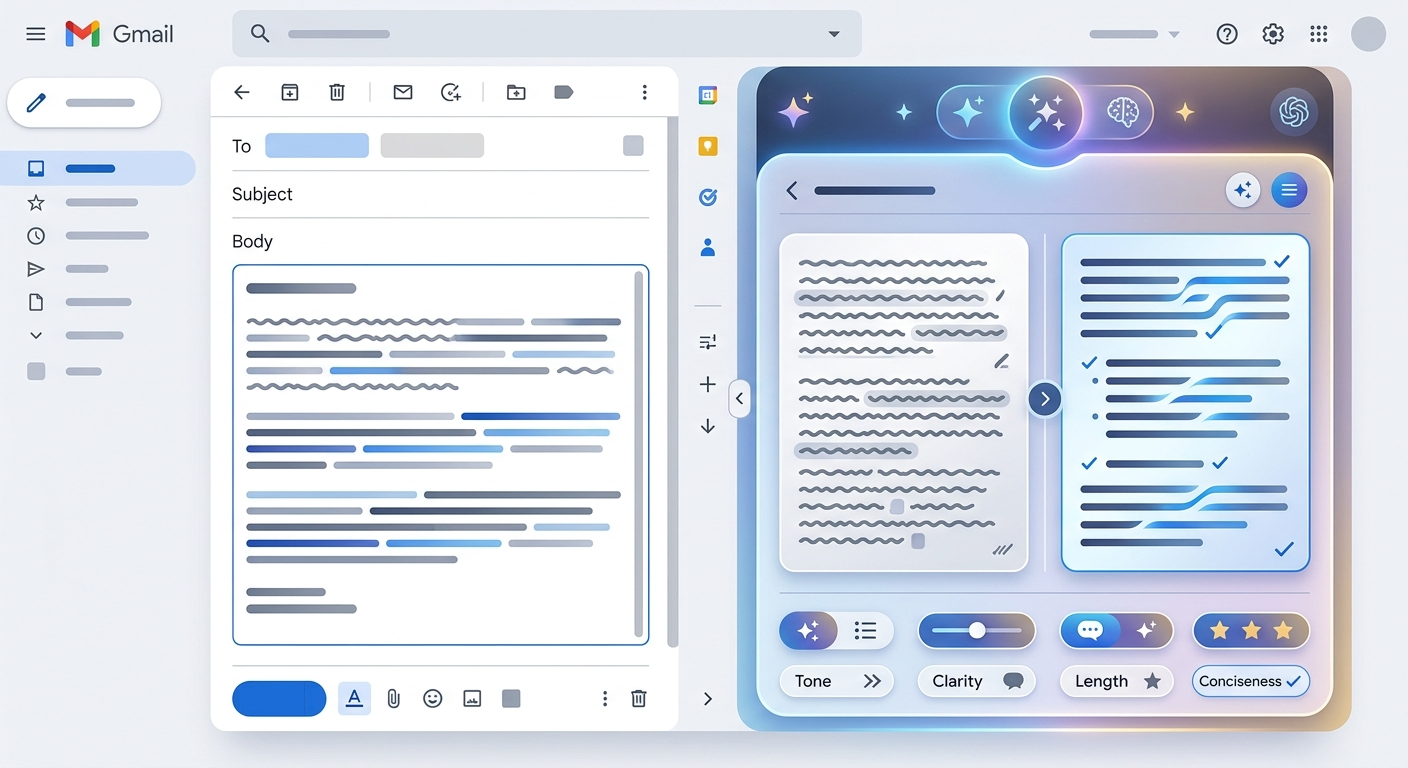Mark as unread envelope icon
1408x768 pixels.
click(403, 92)
